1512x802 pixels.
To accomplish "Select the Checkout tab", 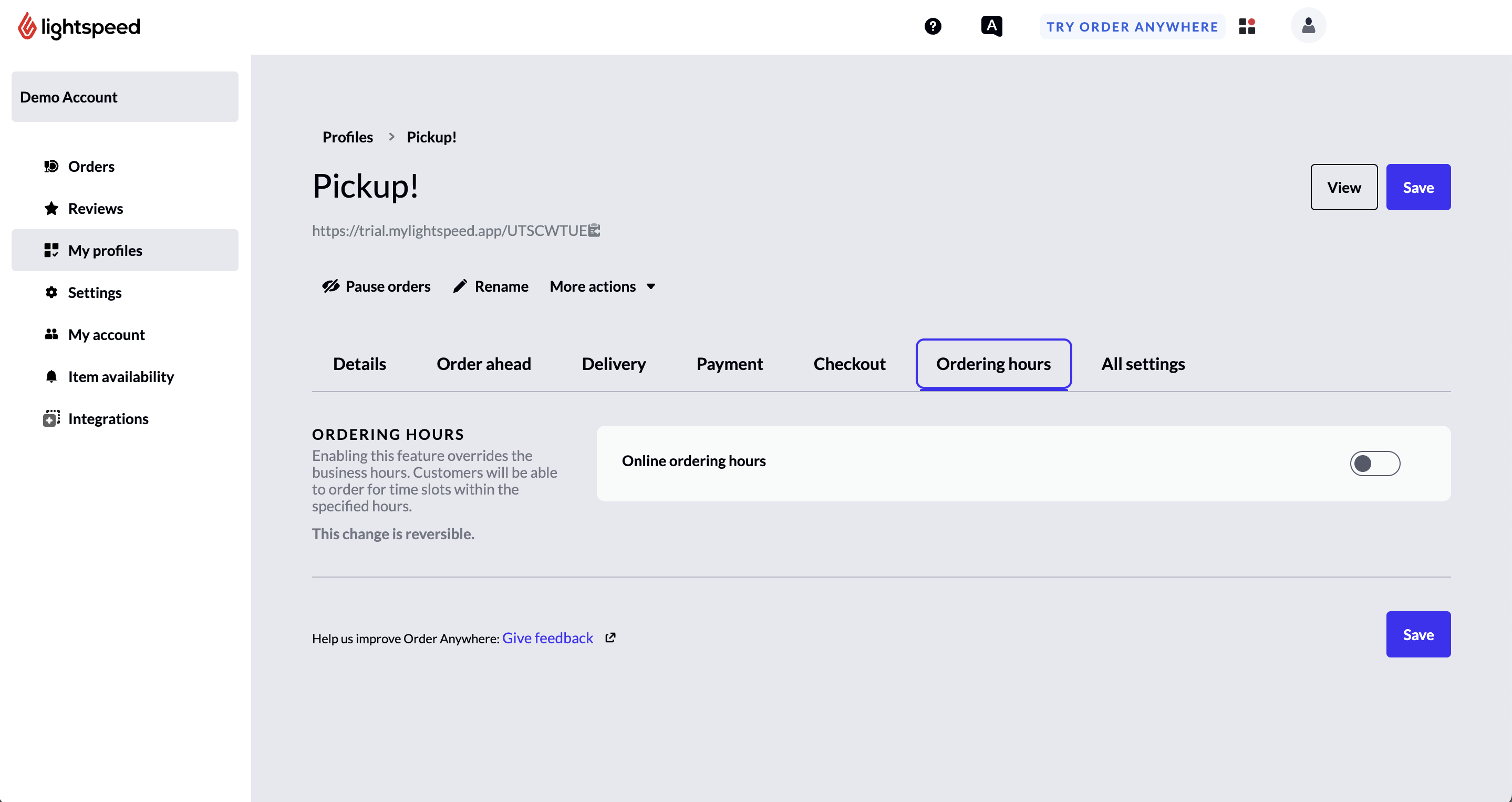I will [x=849, y=364].
